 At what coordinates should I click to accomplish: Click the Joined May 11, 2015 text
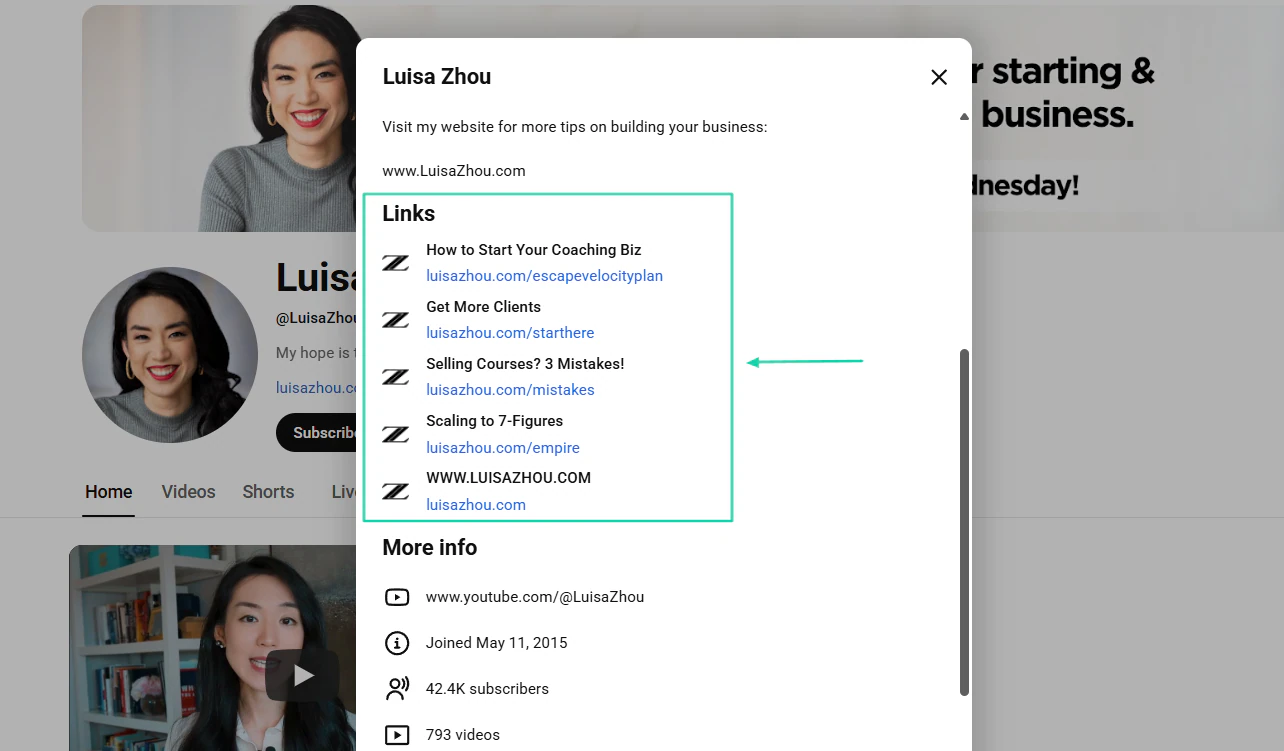pyautogui.click(x=497, y=643)
